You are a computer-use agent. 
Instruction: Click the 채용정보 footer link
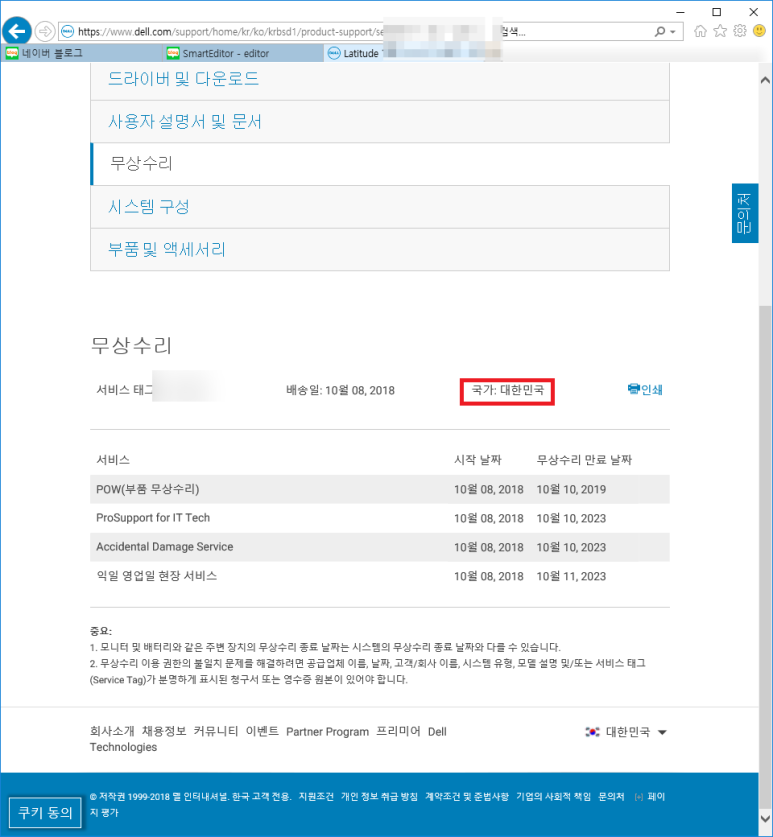[x=164, y=731]
